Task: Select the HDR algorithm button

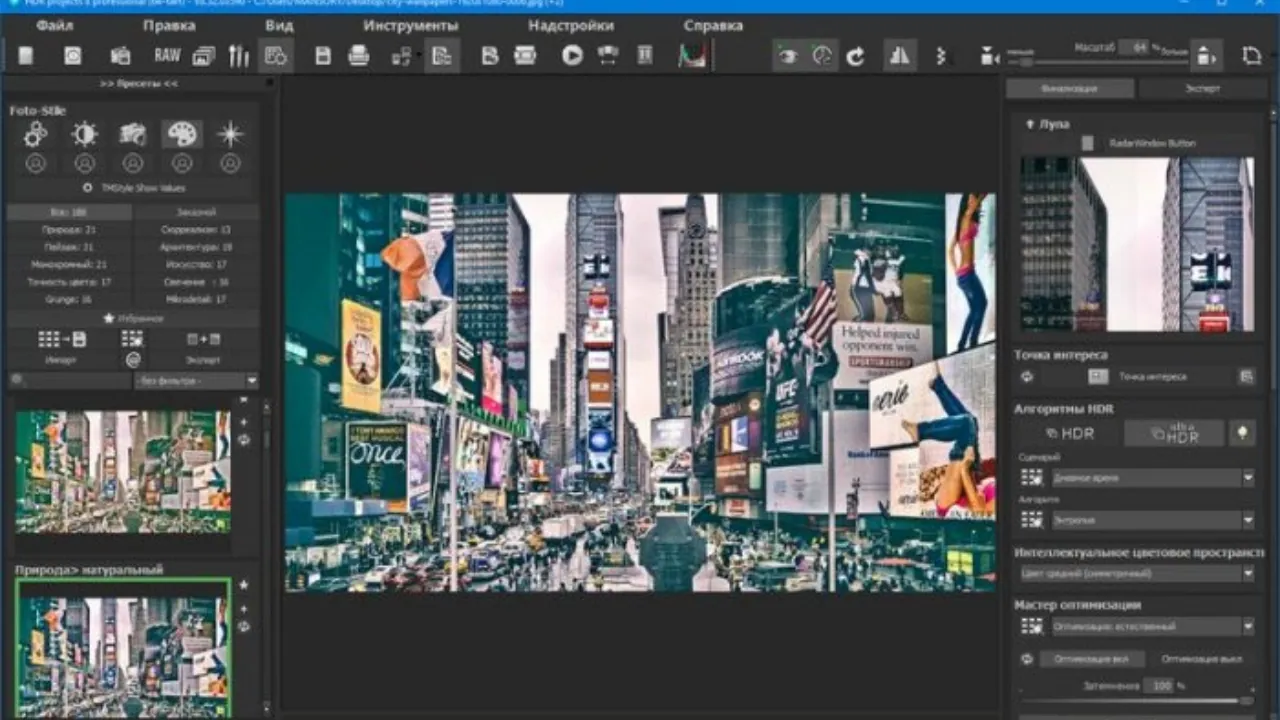Action: coord(1069,433)
